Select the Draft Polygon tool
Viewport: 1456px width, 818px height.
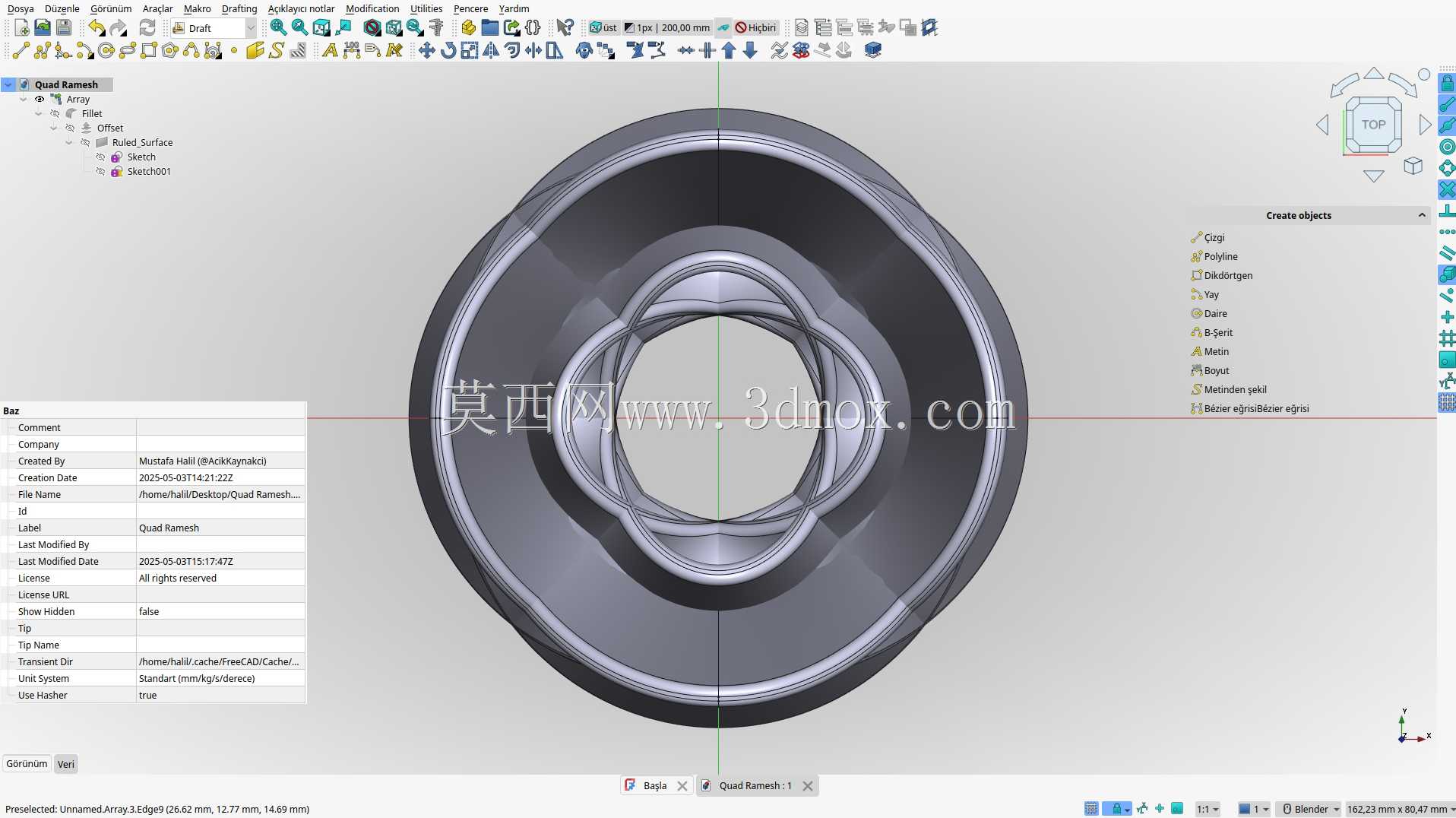[170, 51]
